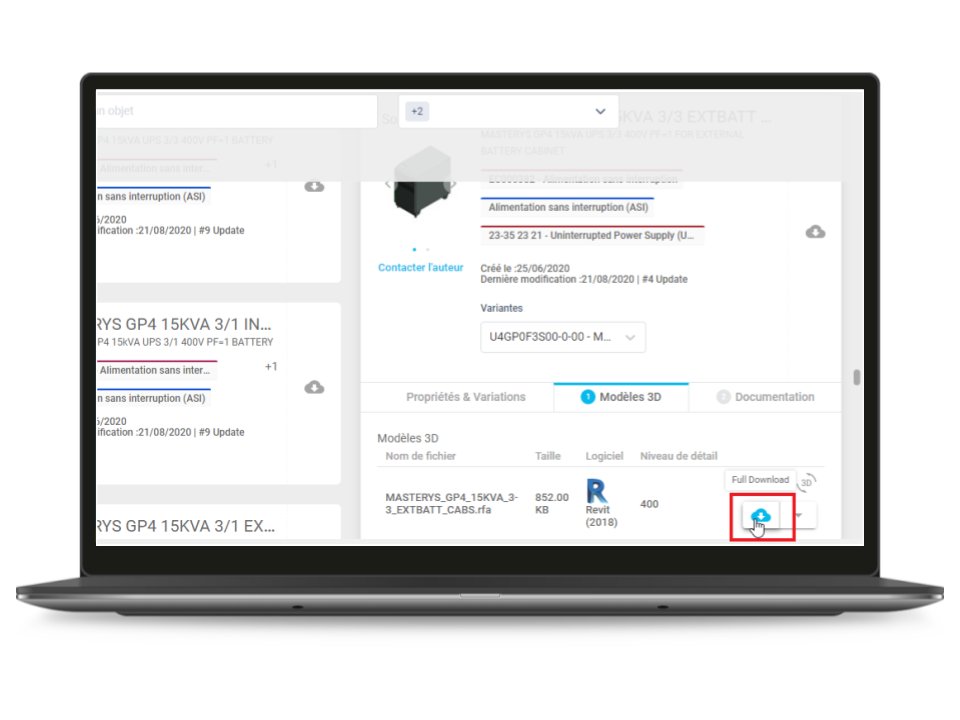Show the previous product image with the left arrow
This screenshot has width=960, height=720.
pos(387,183)
